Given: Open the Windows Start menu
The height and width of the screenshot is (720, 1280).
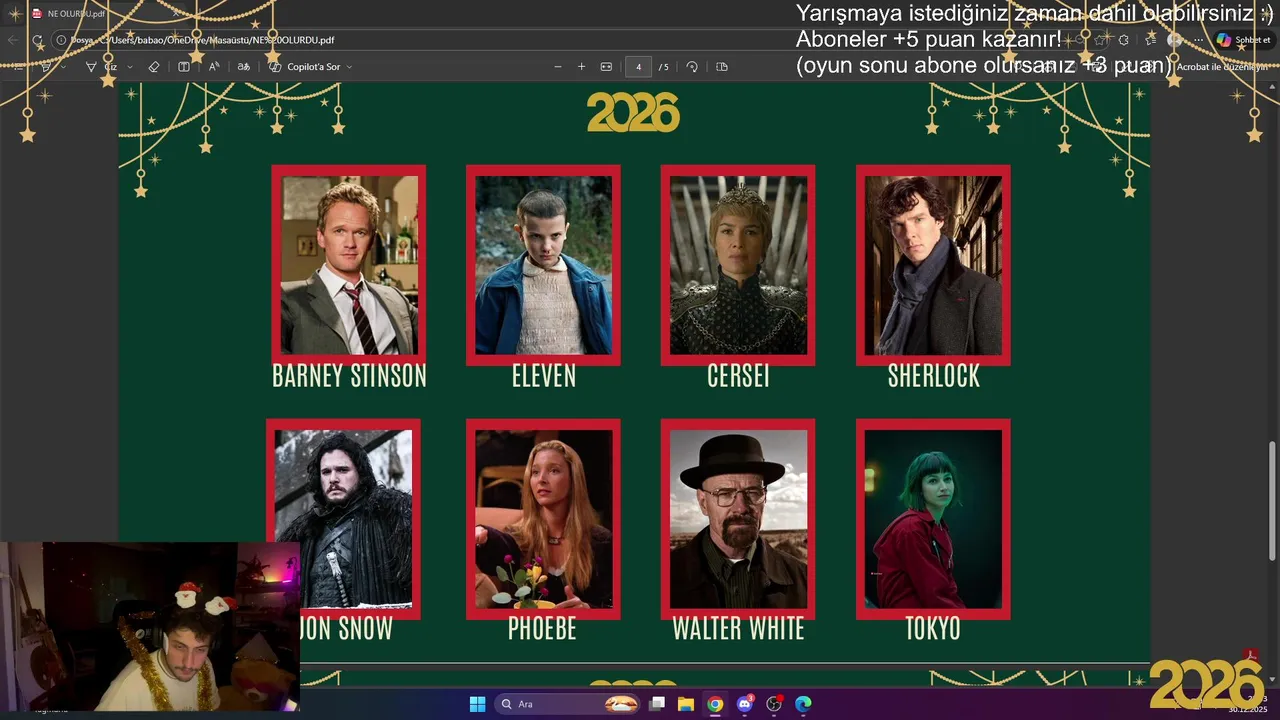Looking at the screenshot, I should [477, 704].
